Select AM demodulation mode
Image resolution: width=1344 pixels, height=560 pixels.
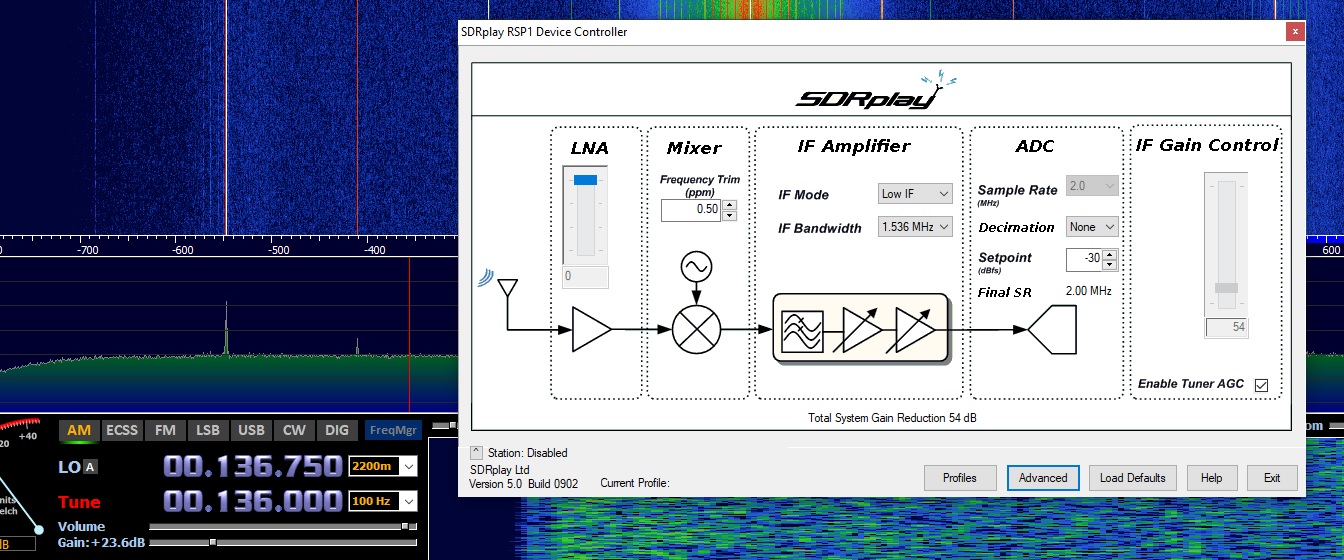pos(79,430)
